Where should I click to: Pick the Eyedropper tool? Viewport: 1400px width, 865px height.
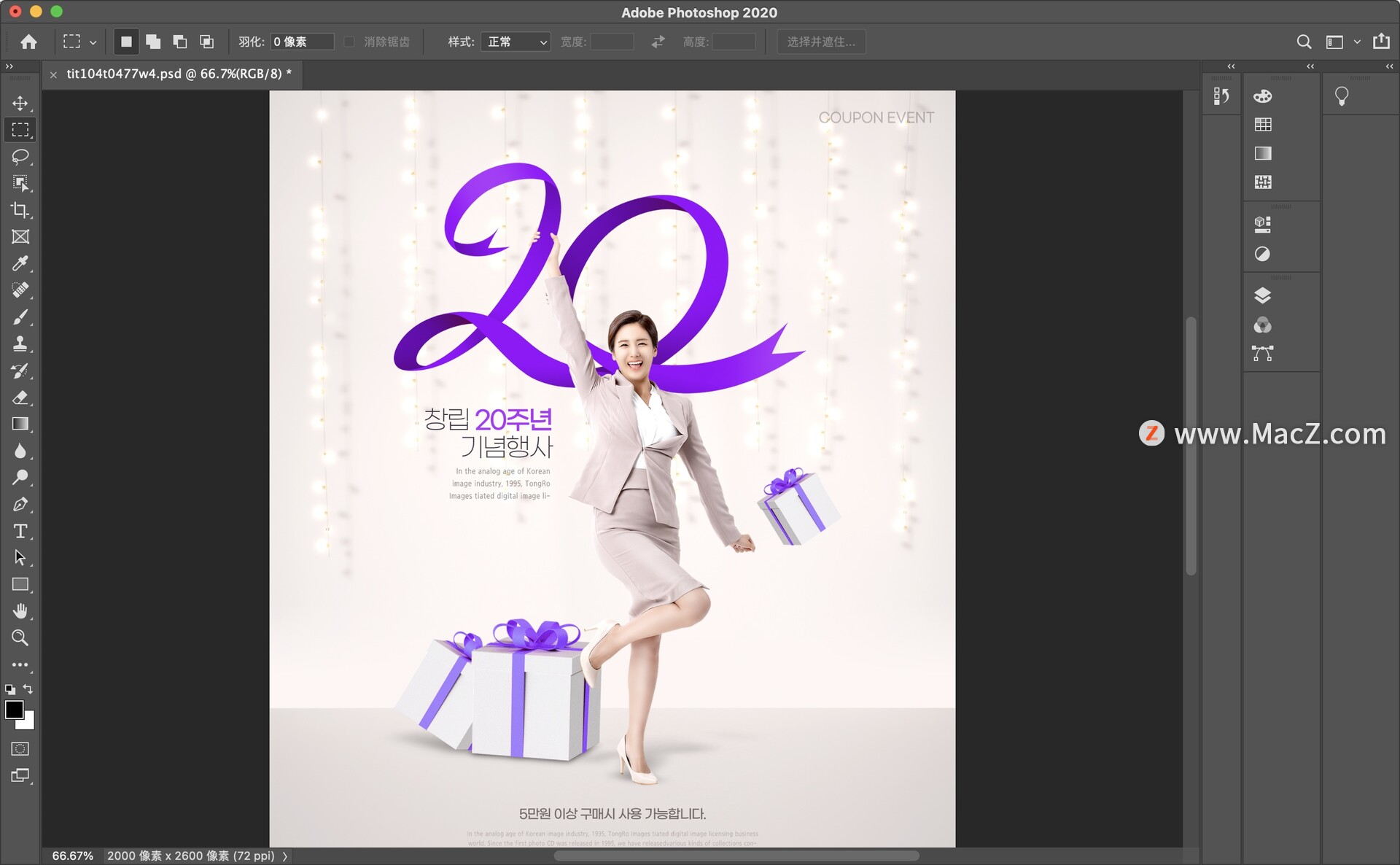[20, 263]
